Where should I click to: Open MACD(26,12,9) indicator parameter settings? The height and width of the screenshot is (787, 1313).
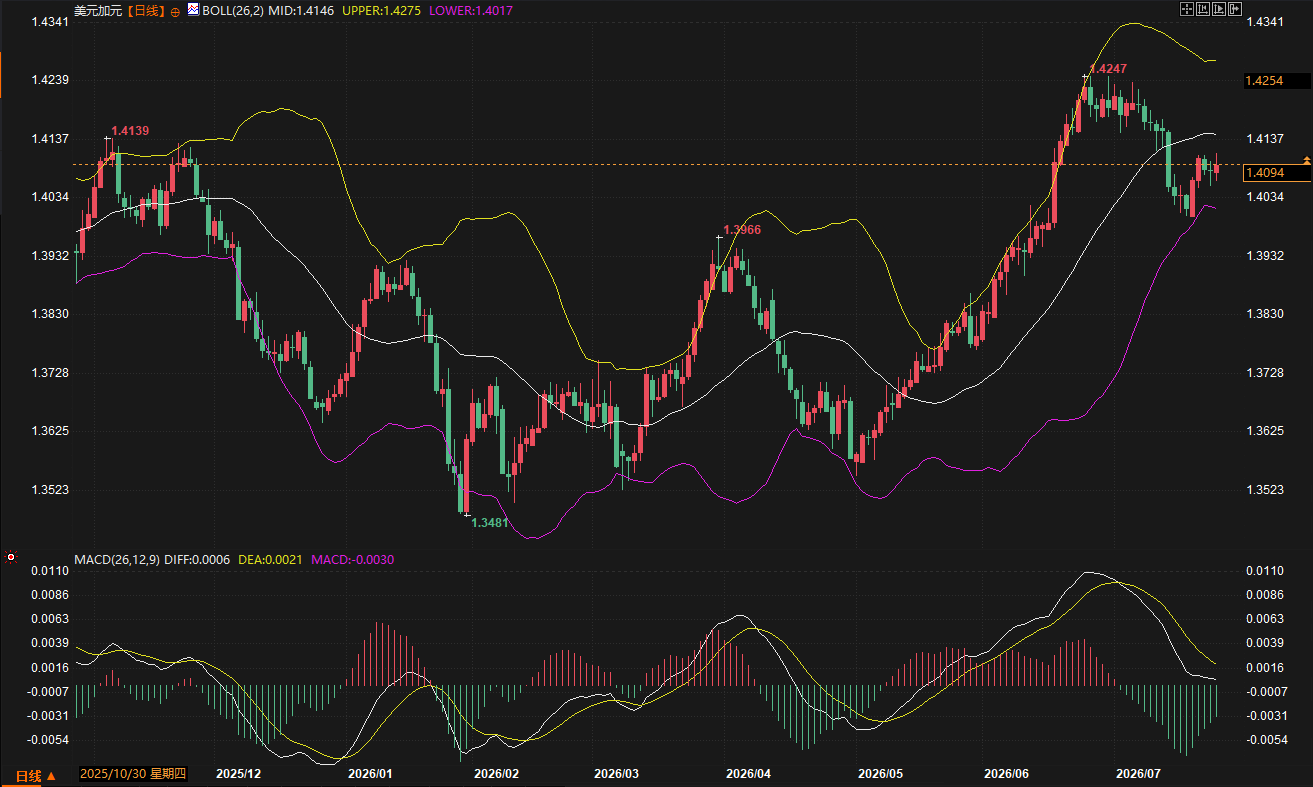click(x=116, y=557)
